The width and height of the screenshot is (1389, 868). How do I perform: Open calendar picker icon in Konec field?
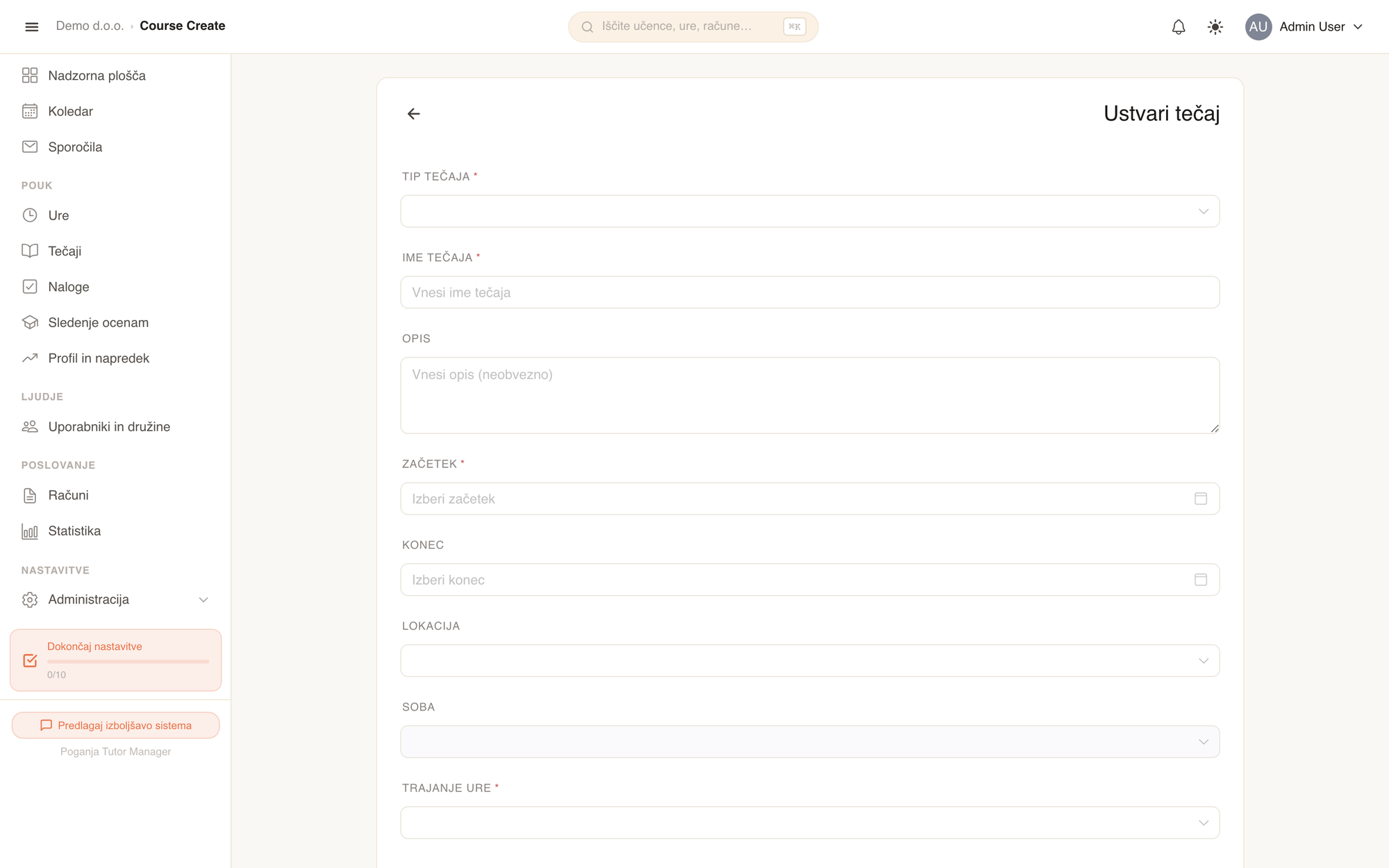(x=1201, y=580)
